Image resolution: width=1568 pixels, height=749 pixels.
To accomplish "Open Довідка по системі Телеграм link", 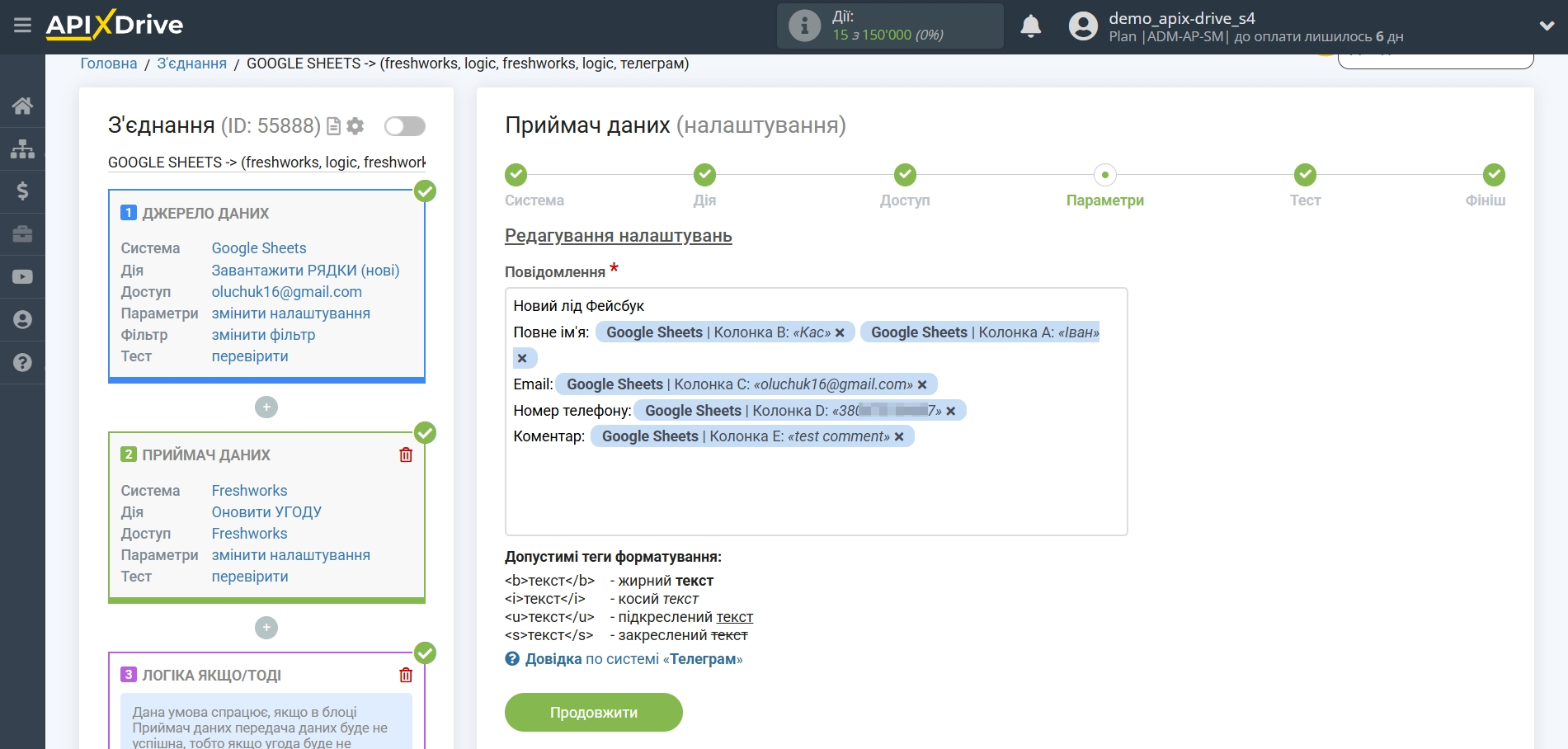I will 624,659.
